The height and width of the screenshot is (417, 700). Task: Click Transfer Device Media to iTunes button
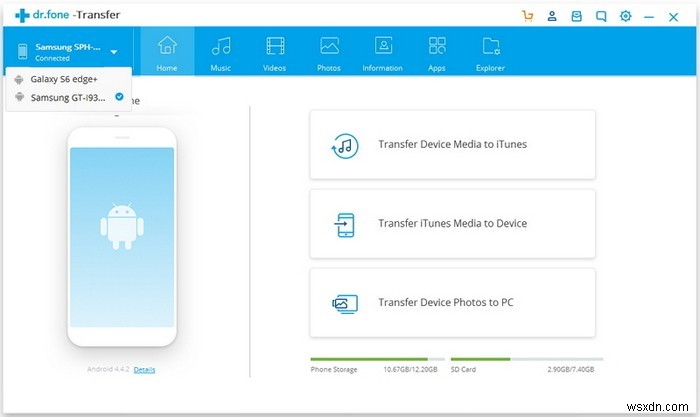453,145
